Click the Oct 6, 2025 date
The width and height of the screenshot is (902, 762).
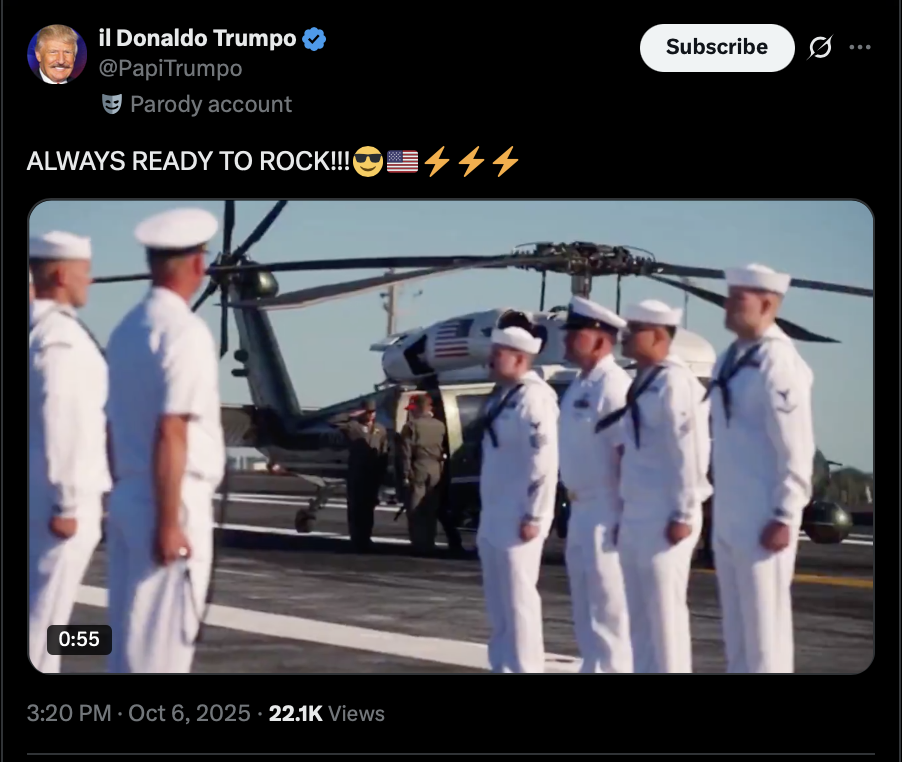[x=189, y=713]
